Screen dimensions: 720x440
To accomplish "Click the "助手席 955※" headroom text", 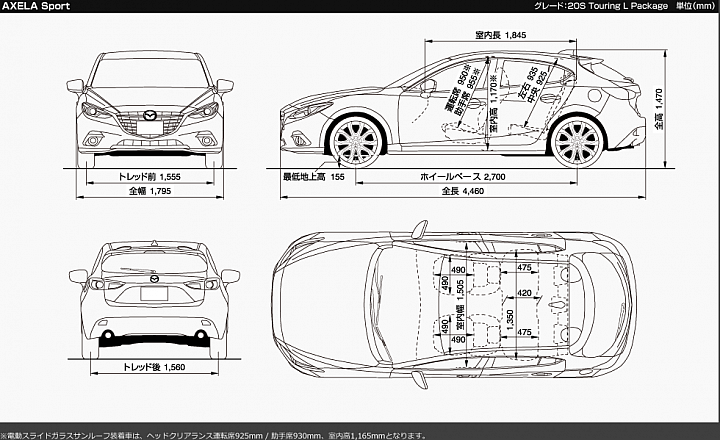I will click(x=467, y=91).
